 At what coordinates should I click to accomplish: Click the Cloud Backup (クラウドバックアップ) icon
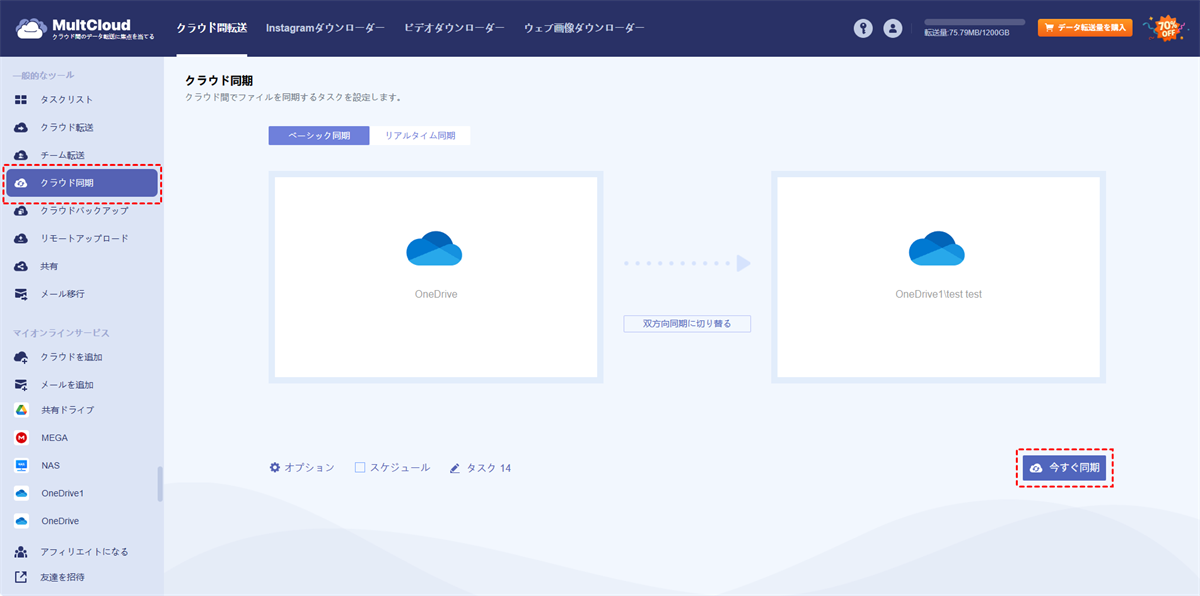[x=21, y=211]
